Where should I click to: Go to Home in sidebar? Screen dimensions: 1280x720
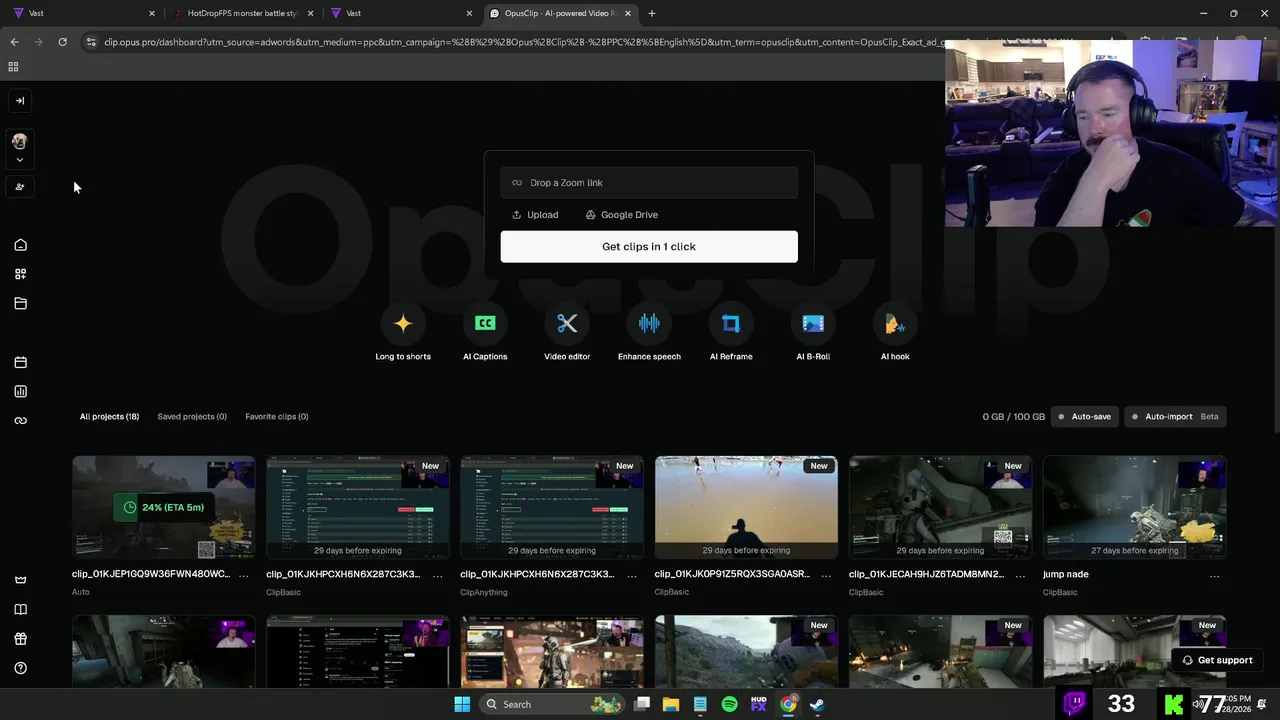tap(20, 245)
